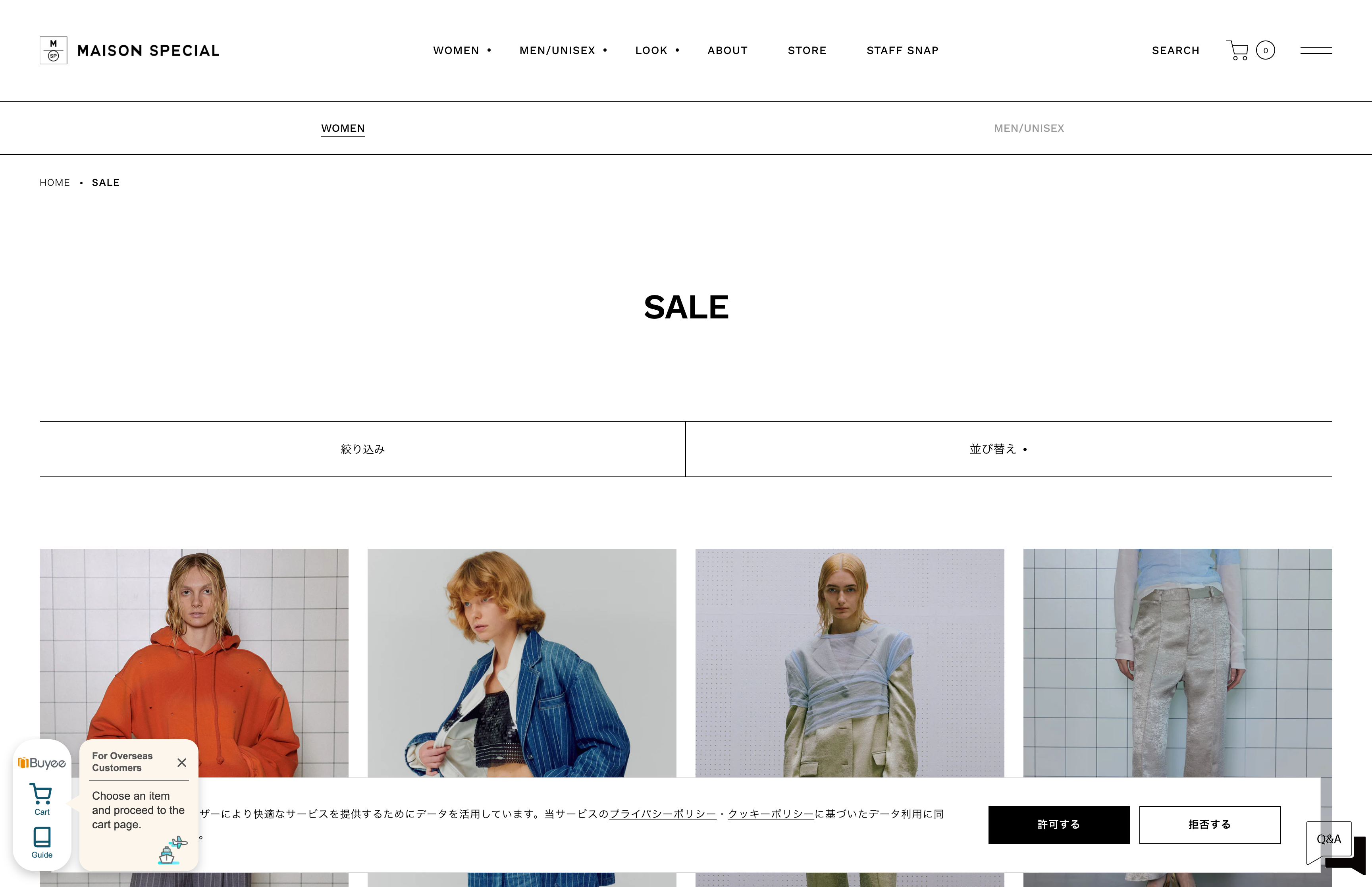The height and width of the screenshot is (887, 1372).
Task: Click the 許可する accept button
Action: coord(1058,825)
